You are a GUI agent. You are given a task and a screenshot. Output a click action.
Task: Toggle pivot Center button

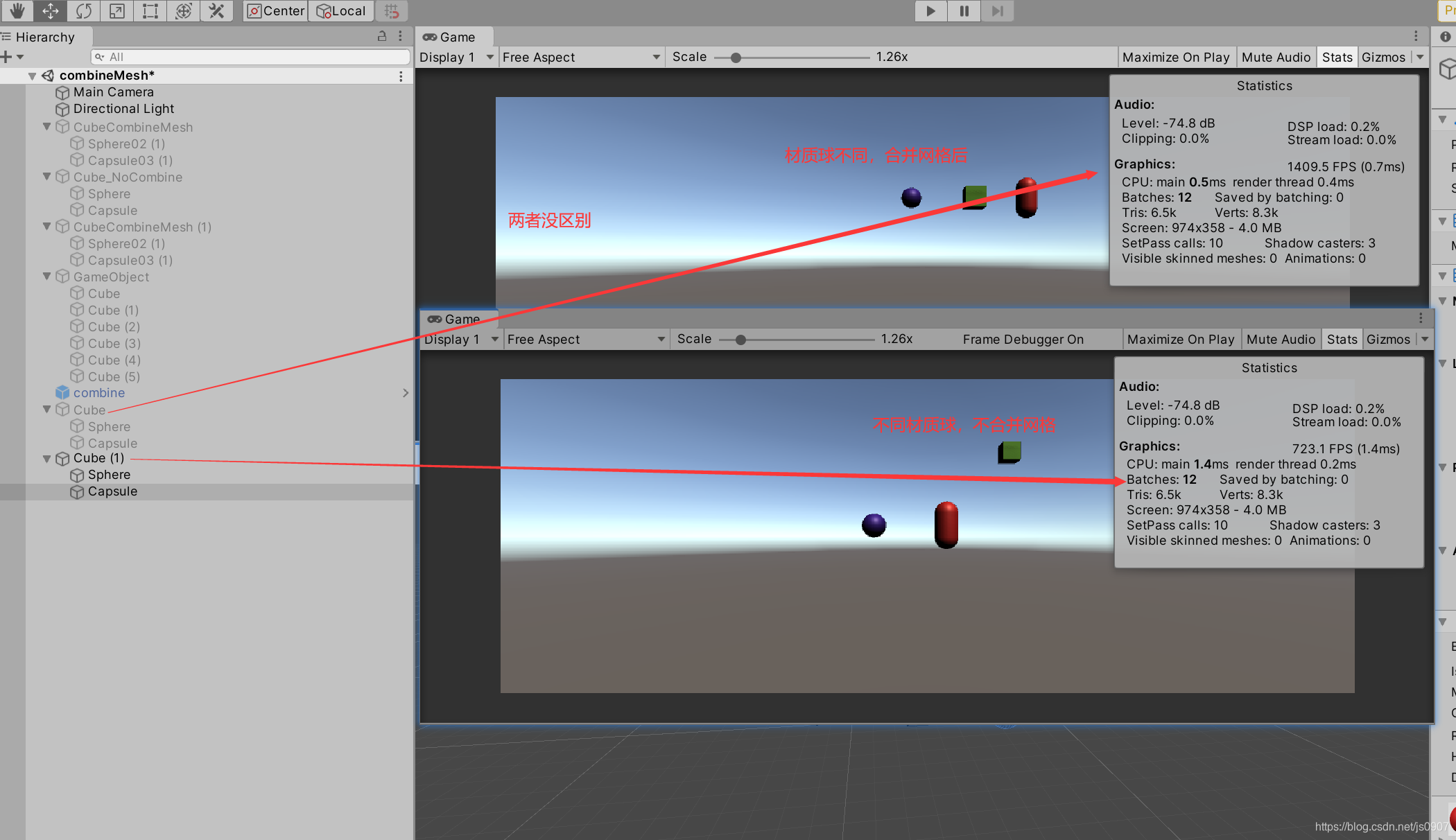click(275, 10)
